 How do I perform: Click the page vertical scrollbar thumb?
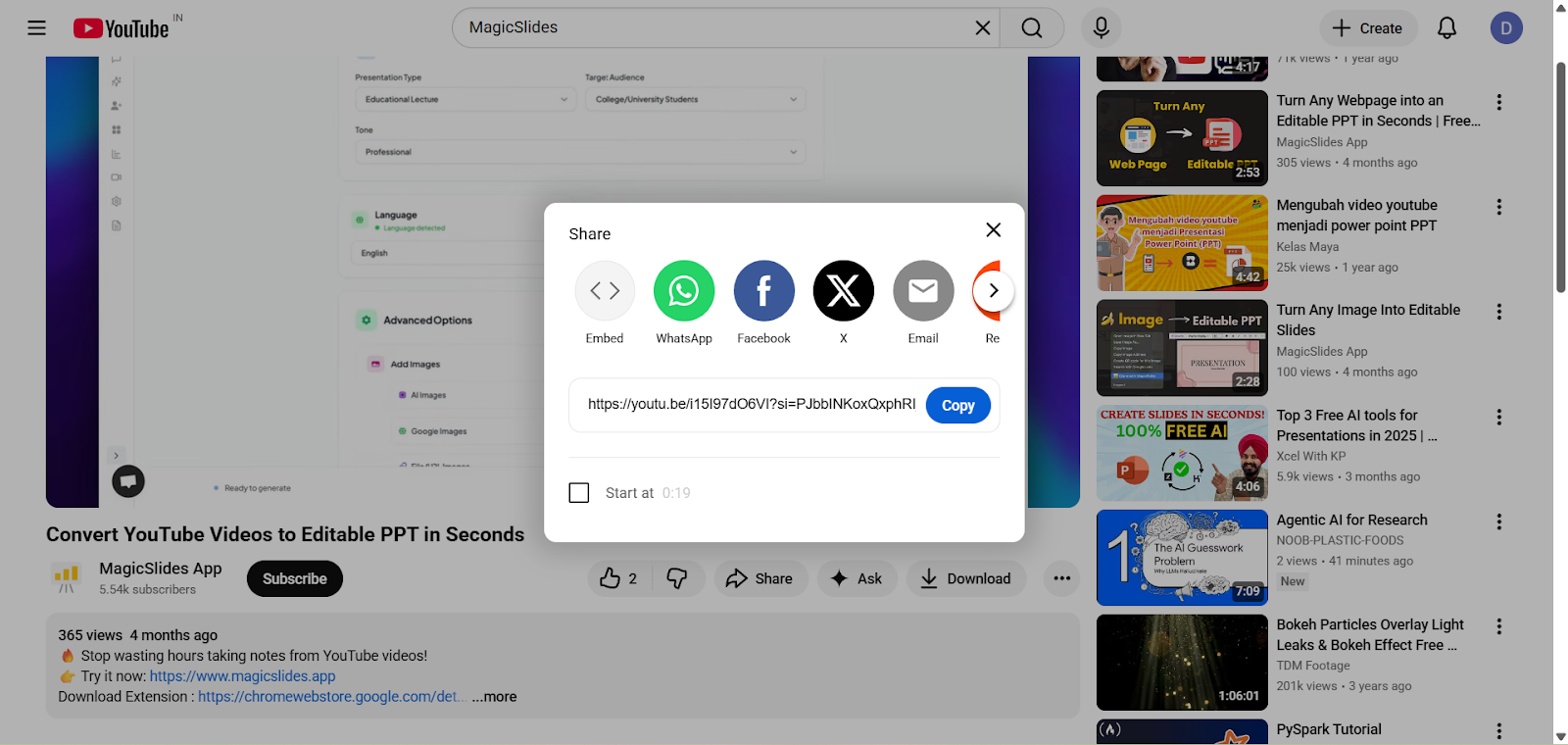1560,176
